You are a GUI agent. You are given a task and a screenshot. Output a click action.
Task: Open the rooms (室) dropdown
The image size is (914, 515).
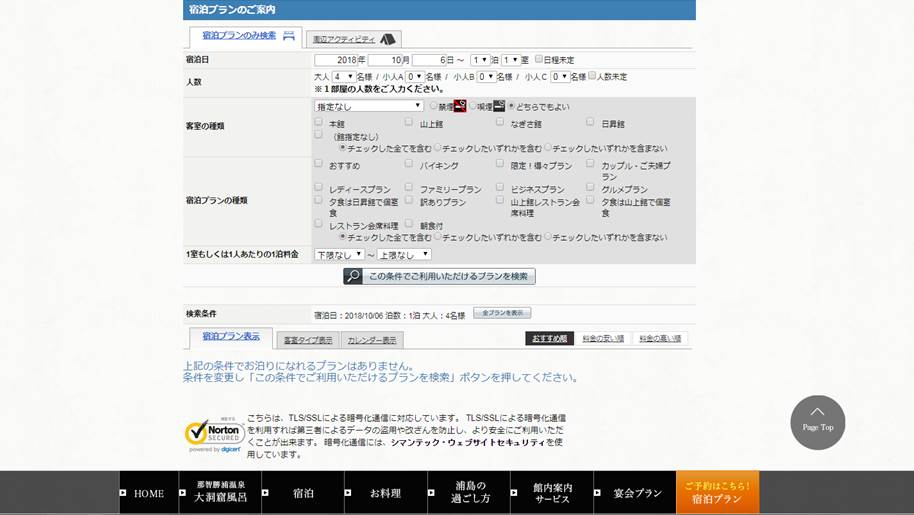(x=511, y=59)
